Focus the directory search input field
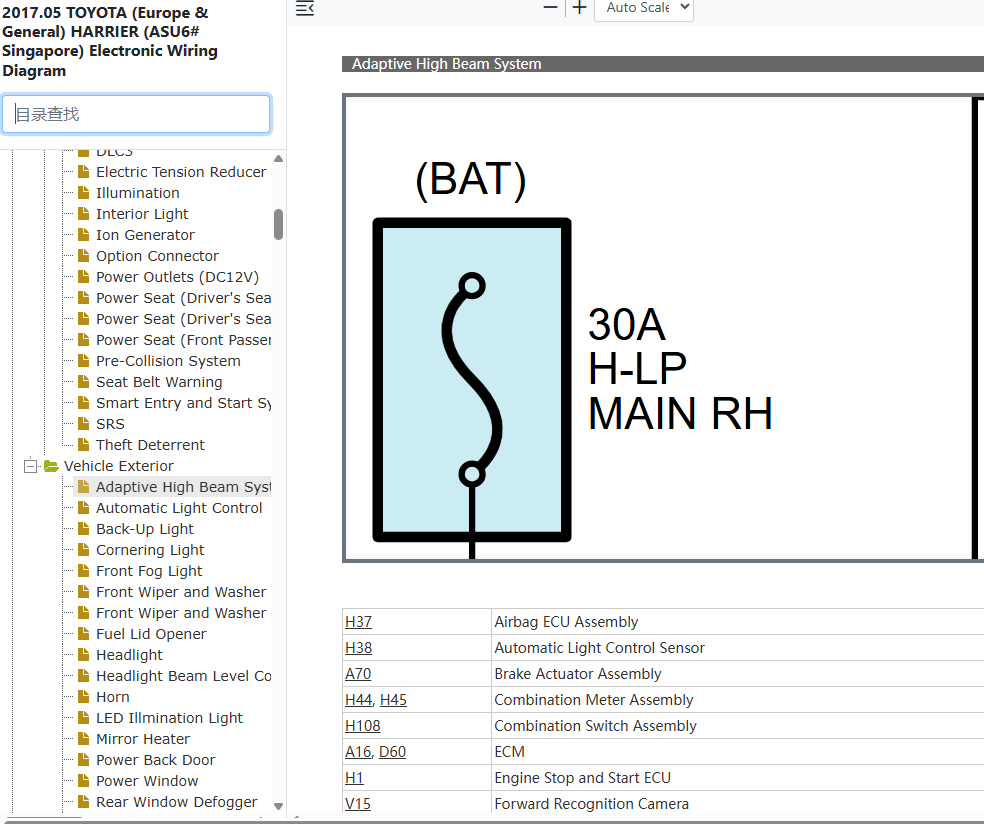984x824 pixels. coord(136,114)
